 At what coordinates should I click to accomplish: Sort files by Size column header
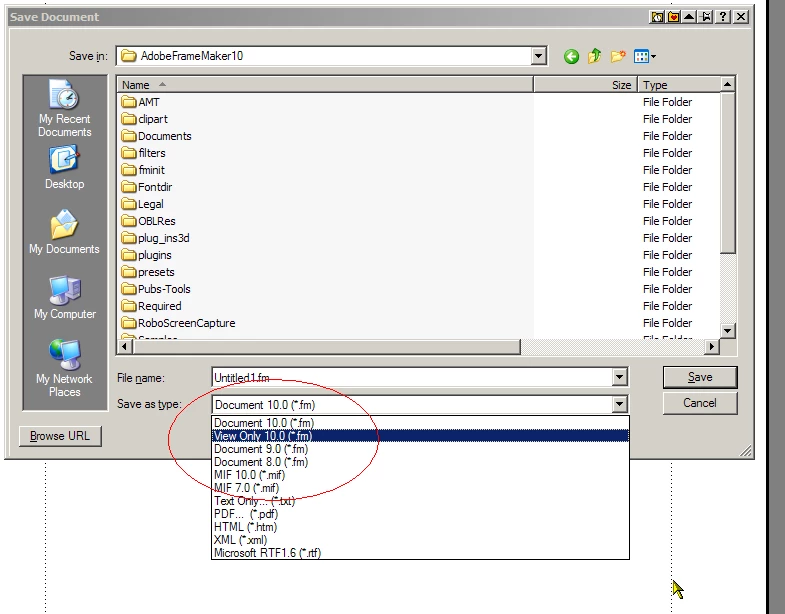pos(586,85)
